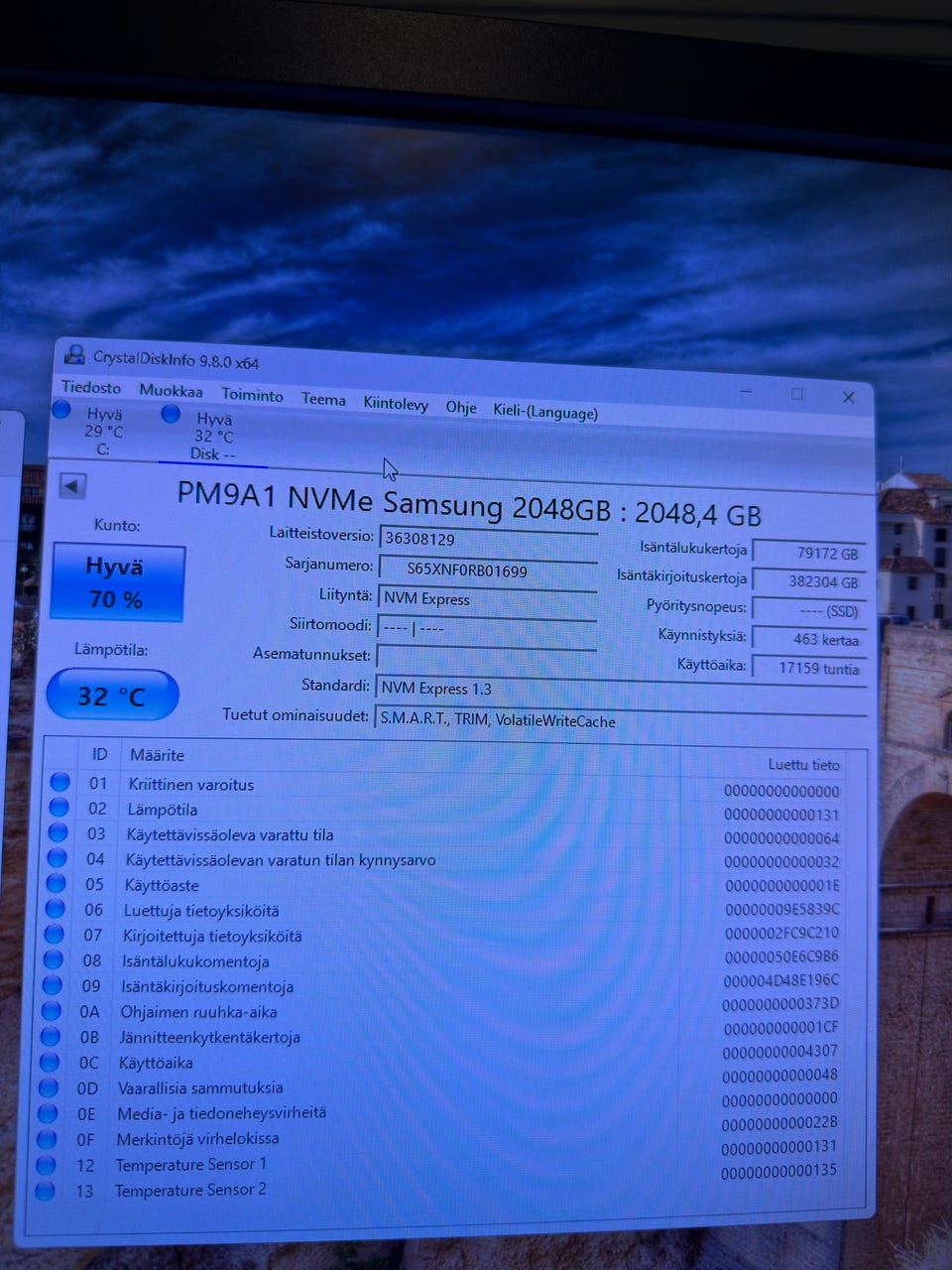
Task: Open the Kieli-(Language) menu
Action: tap(545, 412)
